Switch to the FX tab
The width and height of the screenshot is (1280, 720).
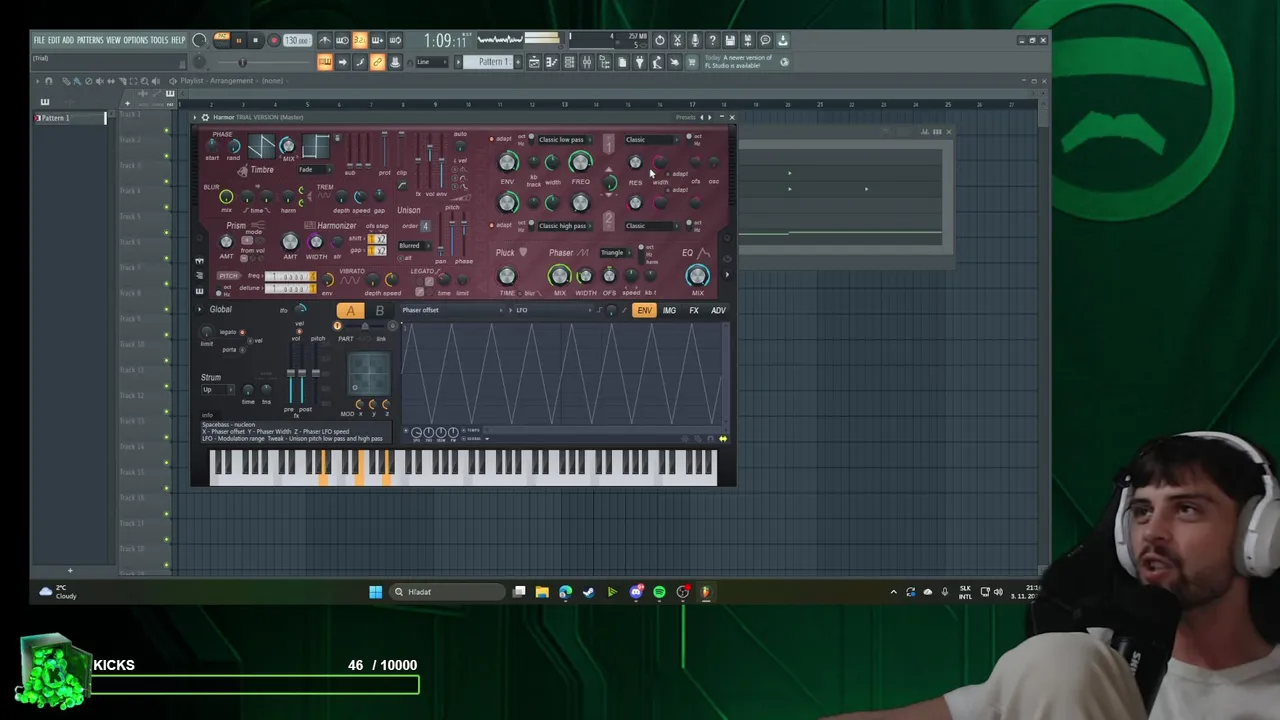[694, 311]
